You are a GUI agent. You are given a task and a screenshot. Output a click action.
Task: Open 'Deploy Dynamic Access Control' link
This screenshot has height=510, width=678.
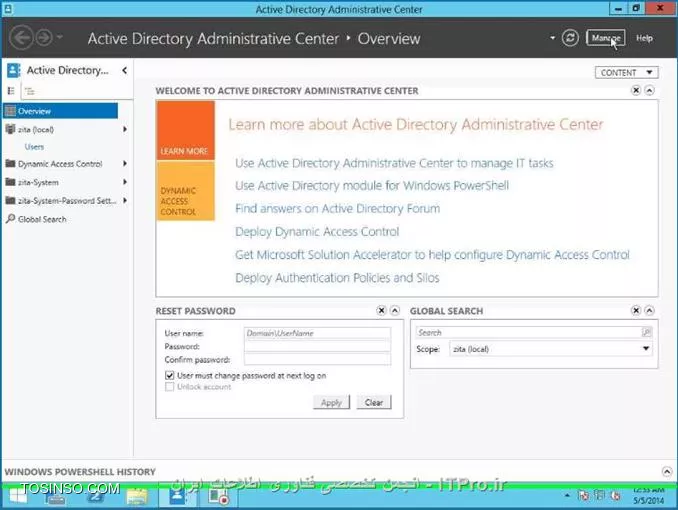(x=317, y=231)
